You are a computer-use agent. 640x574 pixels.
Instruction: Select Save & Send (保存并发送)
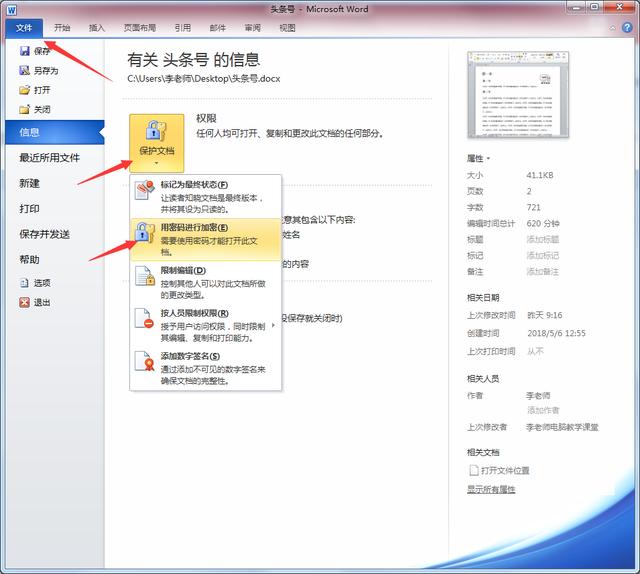[44, 234]
